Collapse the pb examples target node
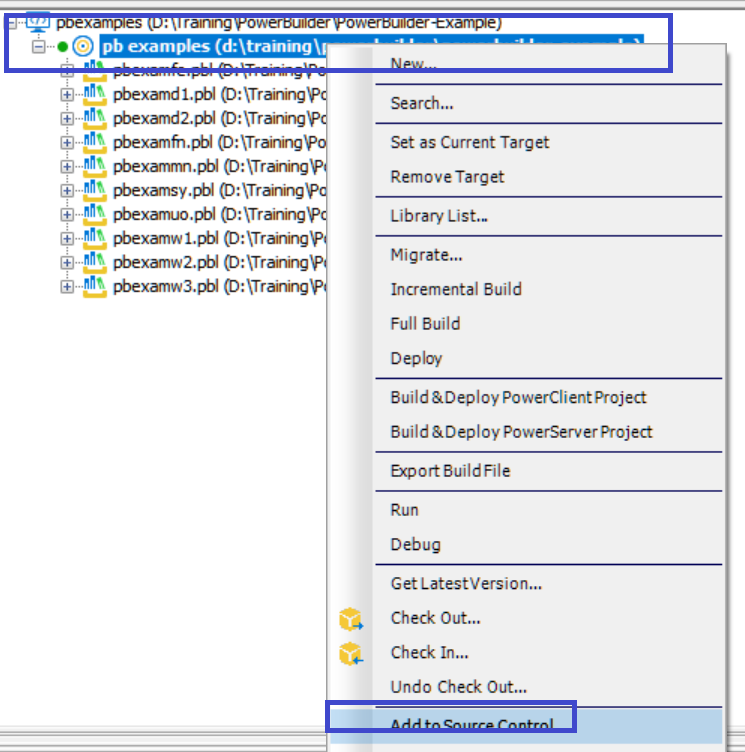The width and height of the screenshot is (745, 752). point(38,47)
